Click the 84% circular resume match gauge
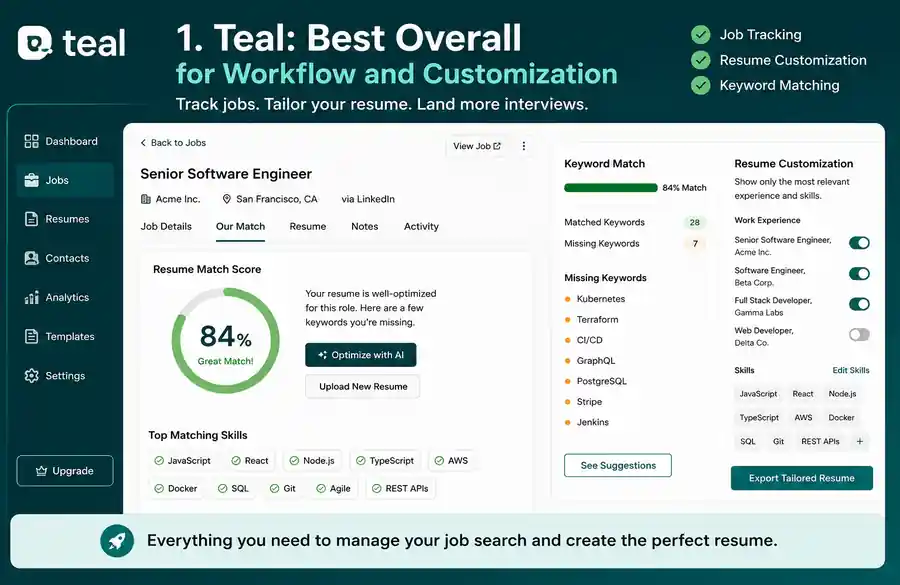900x585 pixels. tap(226, 340)
